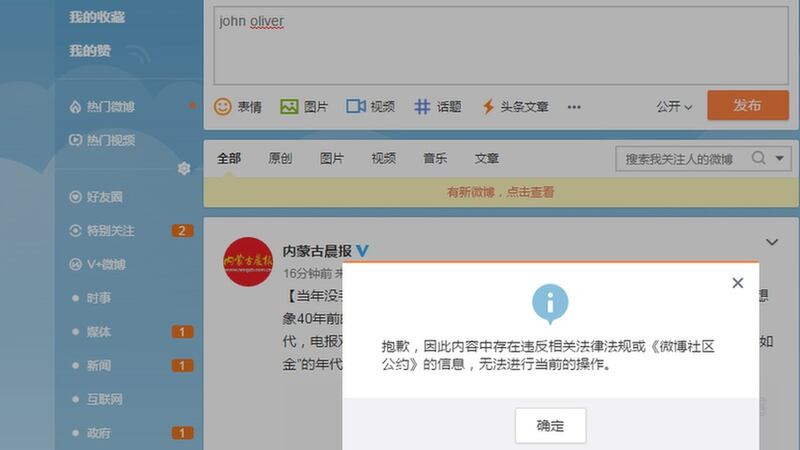Switch to 视频 feed tab
Screen dimensions: 800x450
[x=384, y=159]
